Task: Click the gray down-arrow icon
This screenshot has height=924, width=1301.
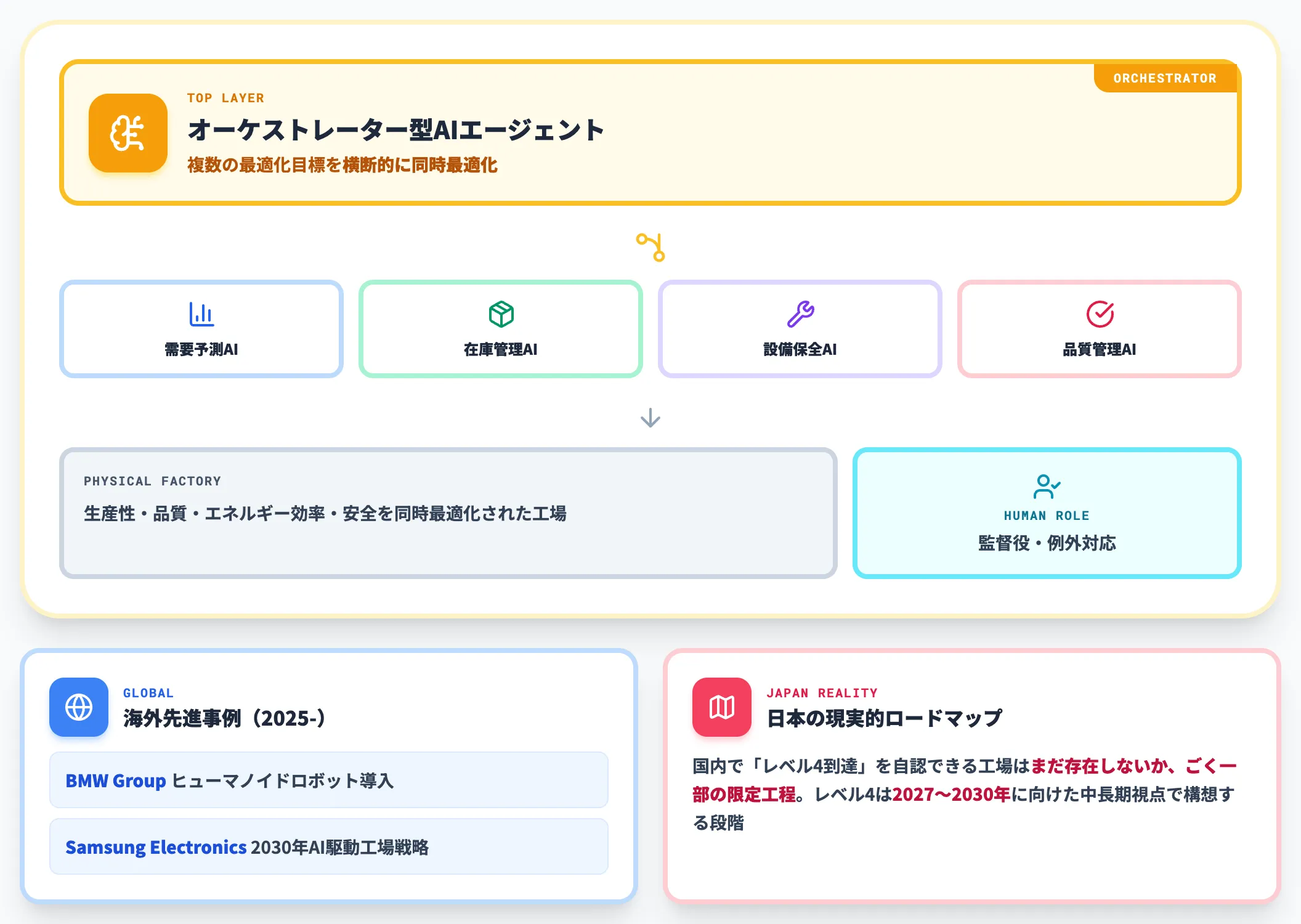Action: coord(650,418)
